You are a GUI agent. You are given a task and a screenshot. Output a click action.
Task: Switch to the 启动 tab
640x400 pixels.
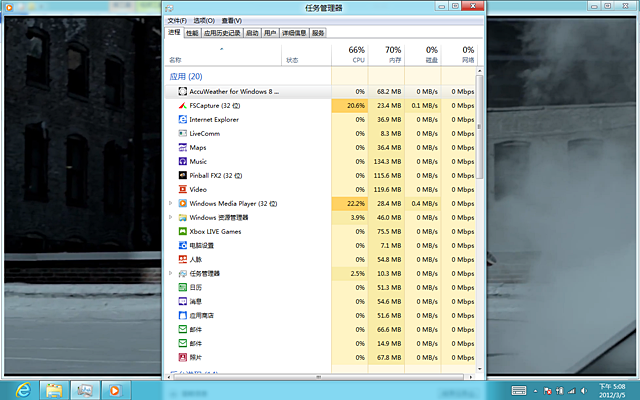pyautogui.click(x=252, y=33)
